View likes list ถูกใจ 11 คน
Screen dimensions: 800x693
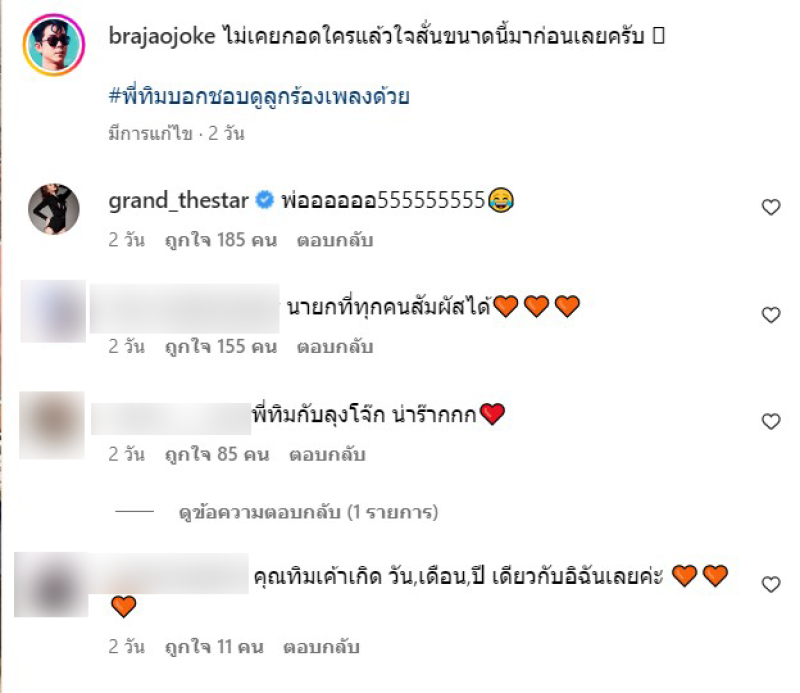(214, 647)
